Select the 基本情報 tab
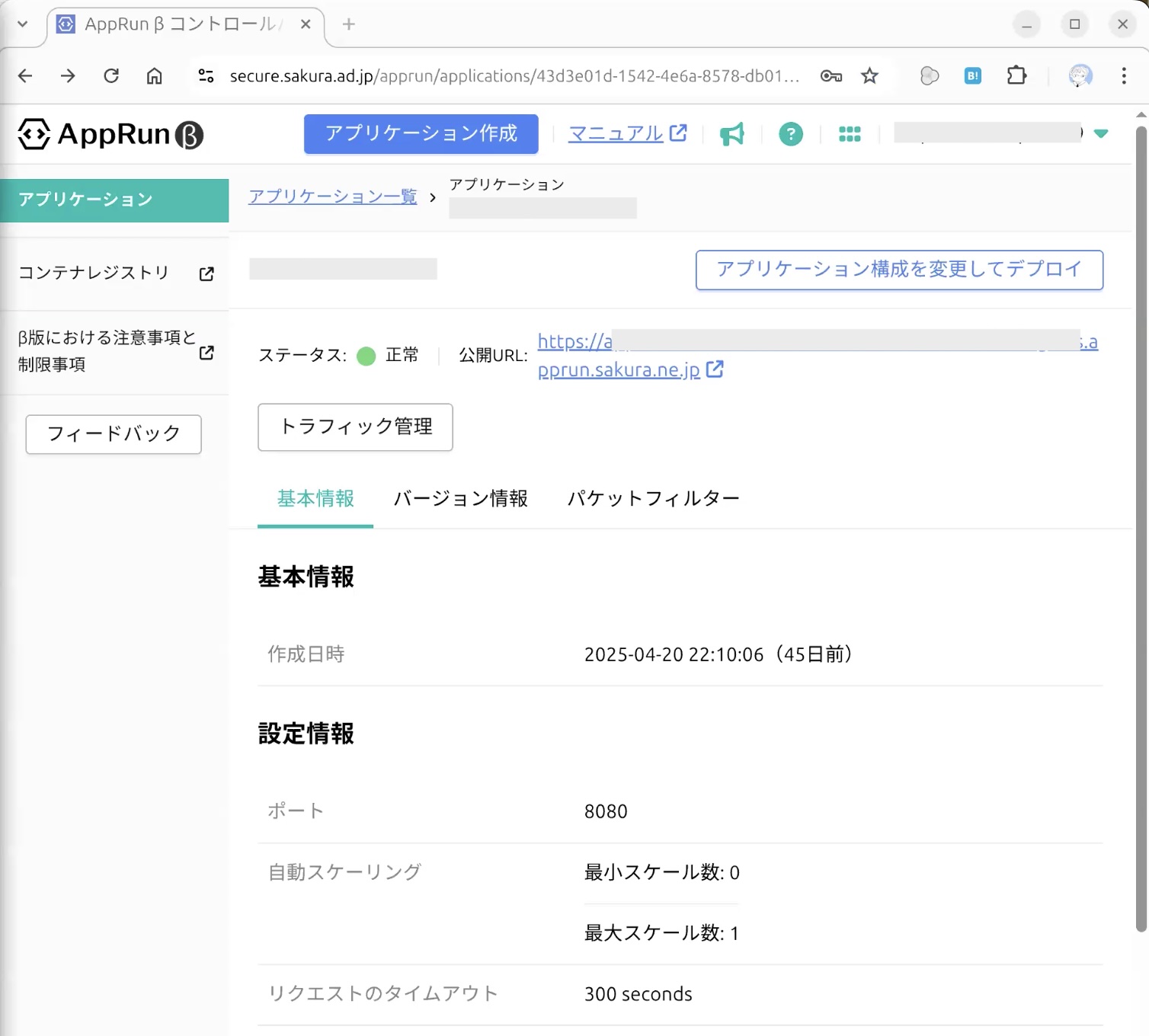 pos(315,499)
